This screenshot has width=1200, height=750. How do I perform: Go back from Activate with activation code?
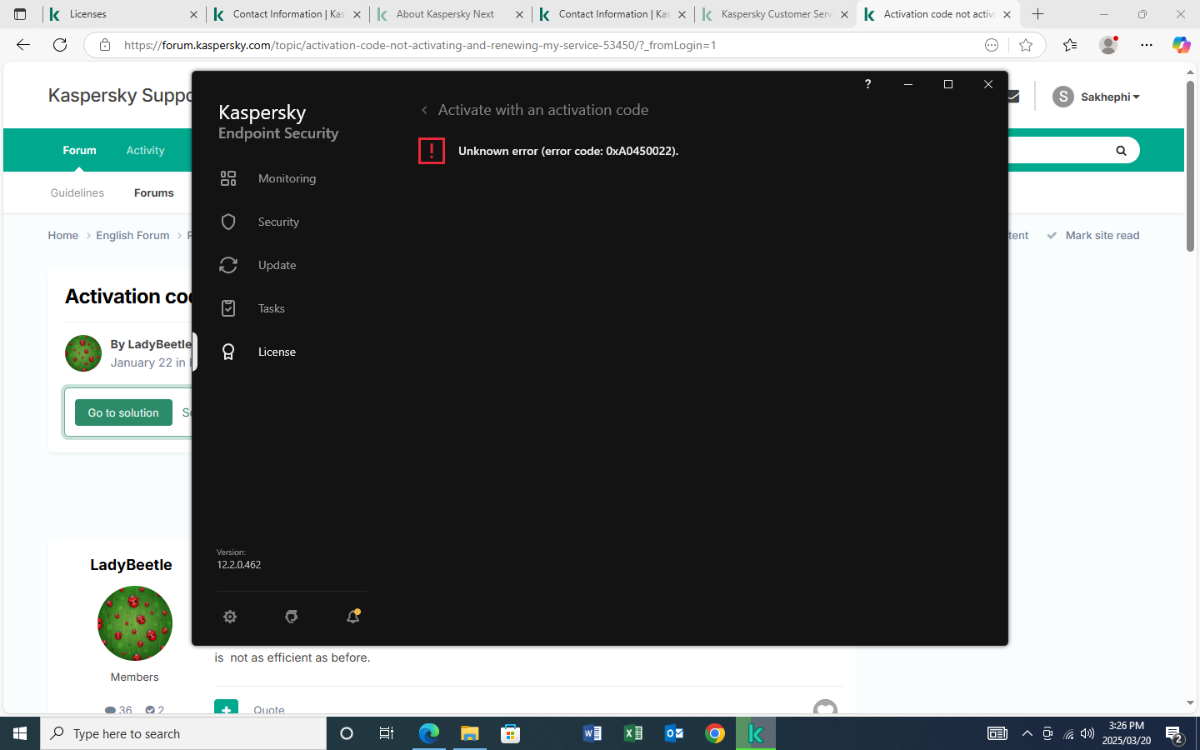point(424,110)
